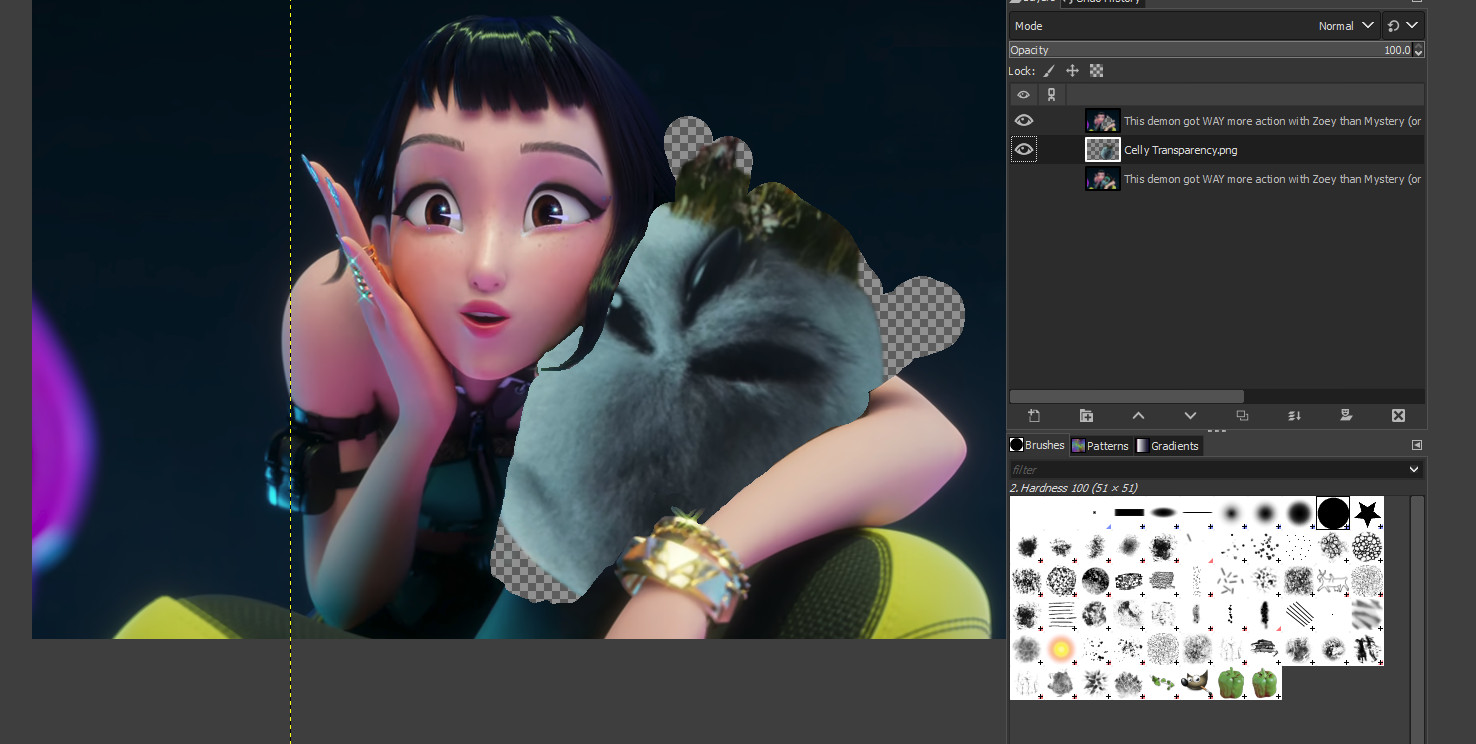
Task: Click the layer Opacity slider
Action: pyautogui.click(x=1211, y=50)
